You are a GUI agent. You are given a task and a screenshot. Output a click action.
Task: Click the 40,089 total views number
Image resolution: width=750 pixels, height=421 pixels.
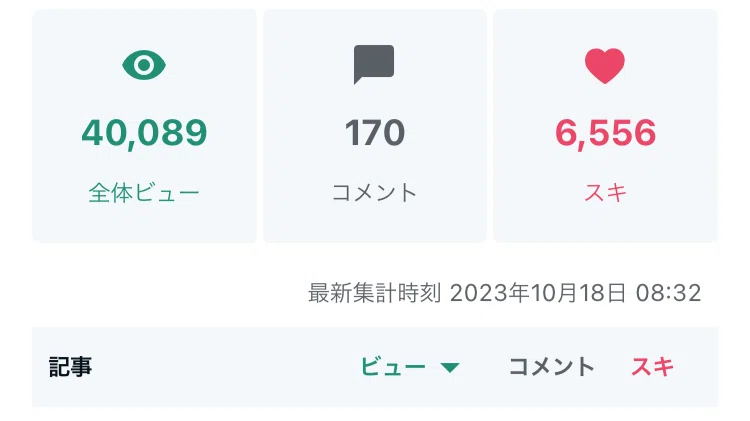pyautogui.click(x=144, y=133)
